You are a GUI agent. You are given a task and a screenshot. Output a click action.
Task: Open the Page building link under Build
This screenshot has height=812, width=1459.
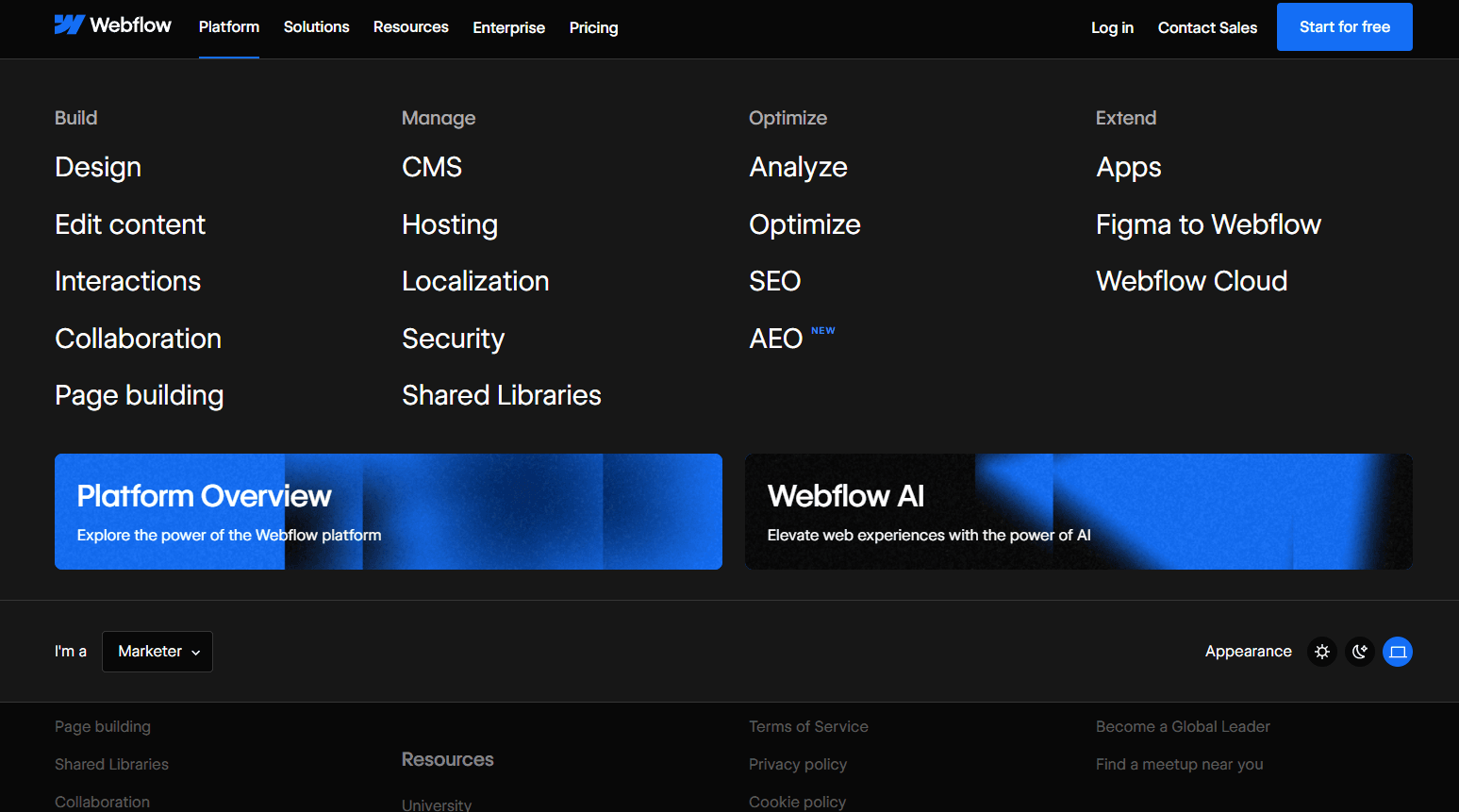(140, 396)
